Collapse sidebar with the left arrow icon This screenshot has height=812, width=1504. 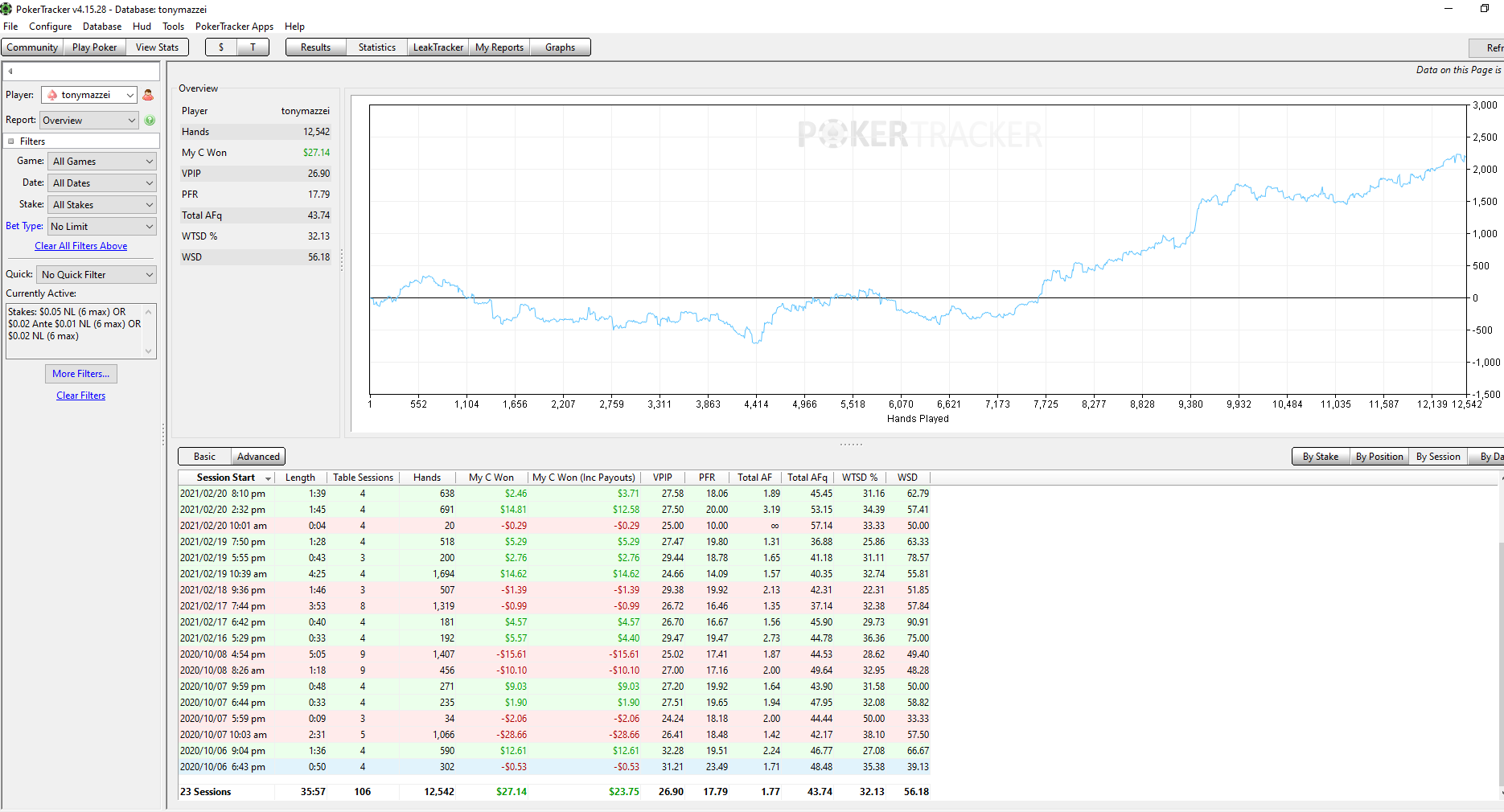[x=10, y=72]
